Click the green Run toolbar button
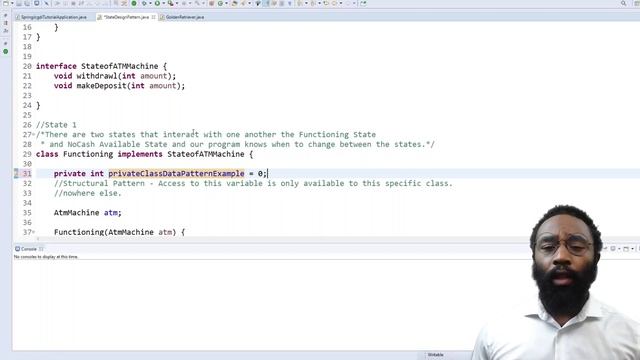 (x=157, y=3)
